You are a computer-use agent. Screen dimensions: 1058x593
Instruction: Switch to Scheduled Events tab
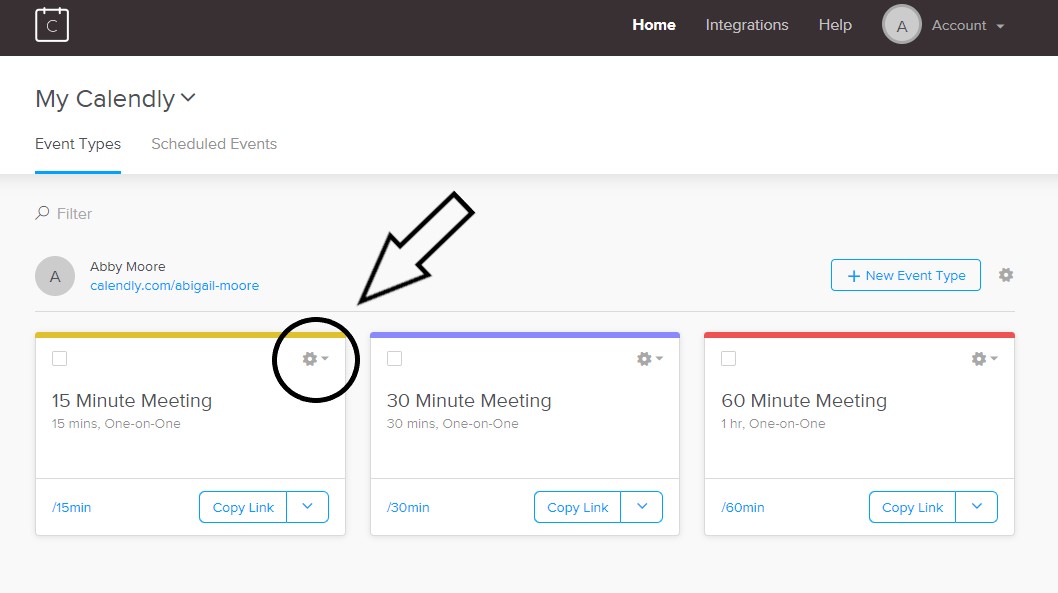click(x=214, y=144)
